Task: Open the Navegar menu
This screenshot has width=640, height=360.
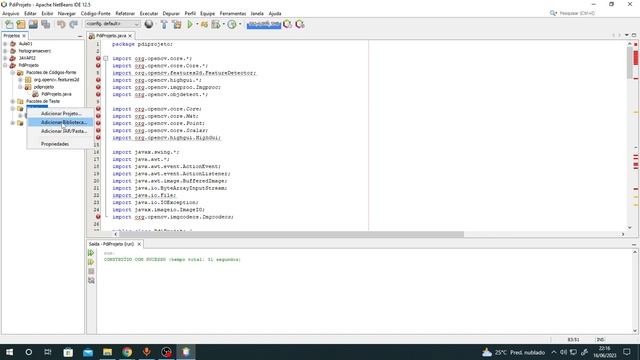Action: 67,13
